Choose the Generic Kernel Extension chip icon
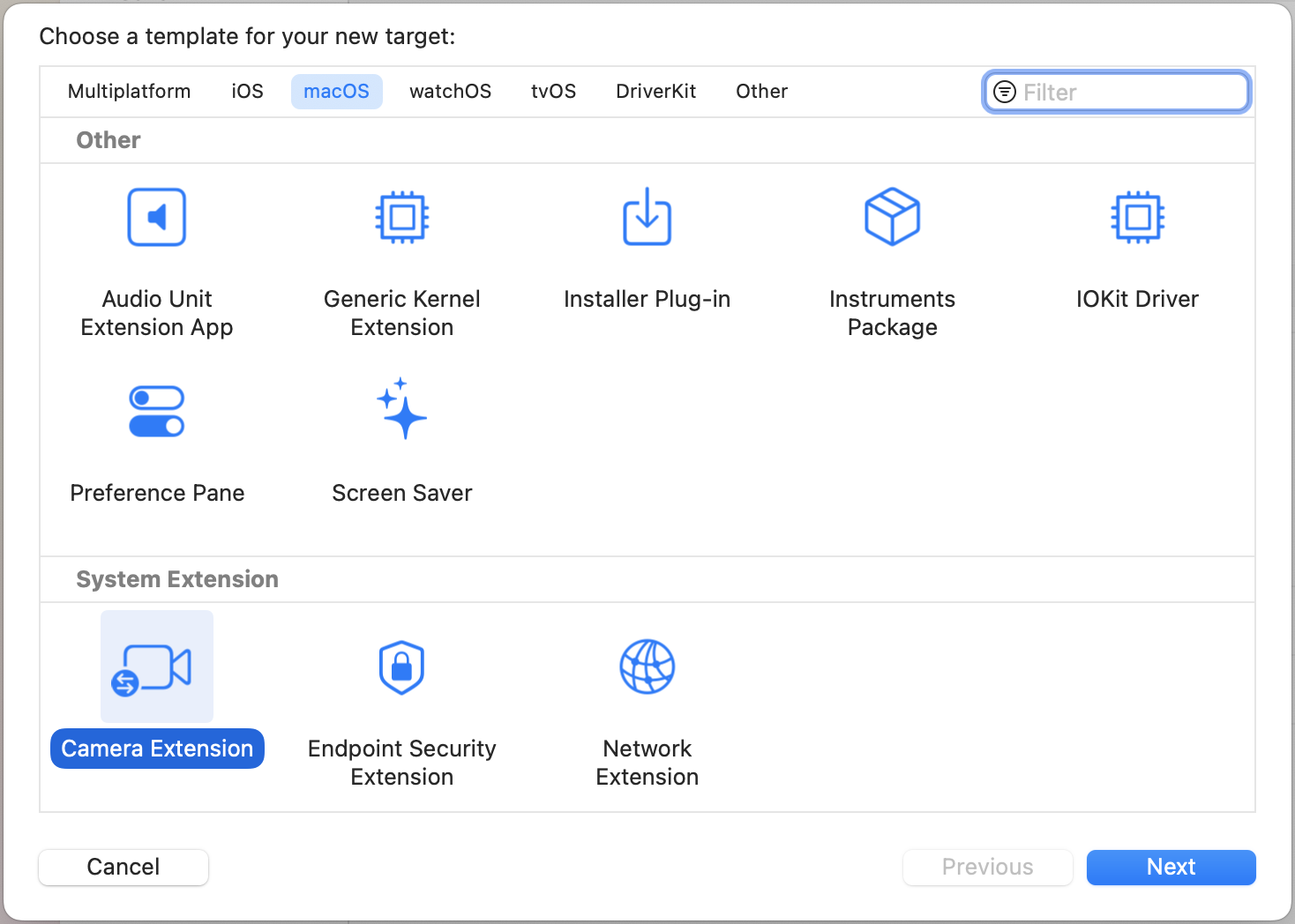The image size is (1295, 924). (x=402, y=217)
